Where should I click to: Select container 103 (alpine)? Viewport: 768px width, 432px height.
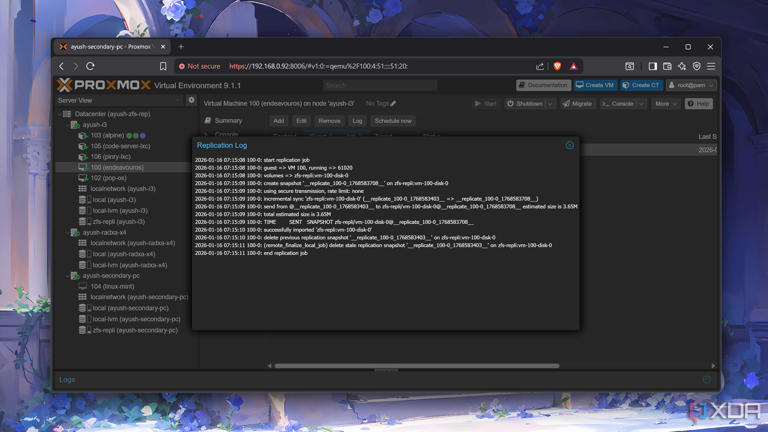pyautogui.click(x=107, y=136)
